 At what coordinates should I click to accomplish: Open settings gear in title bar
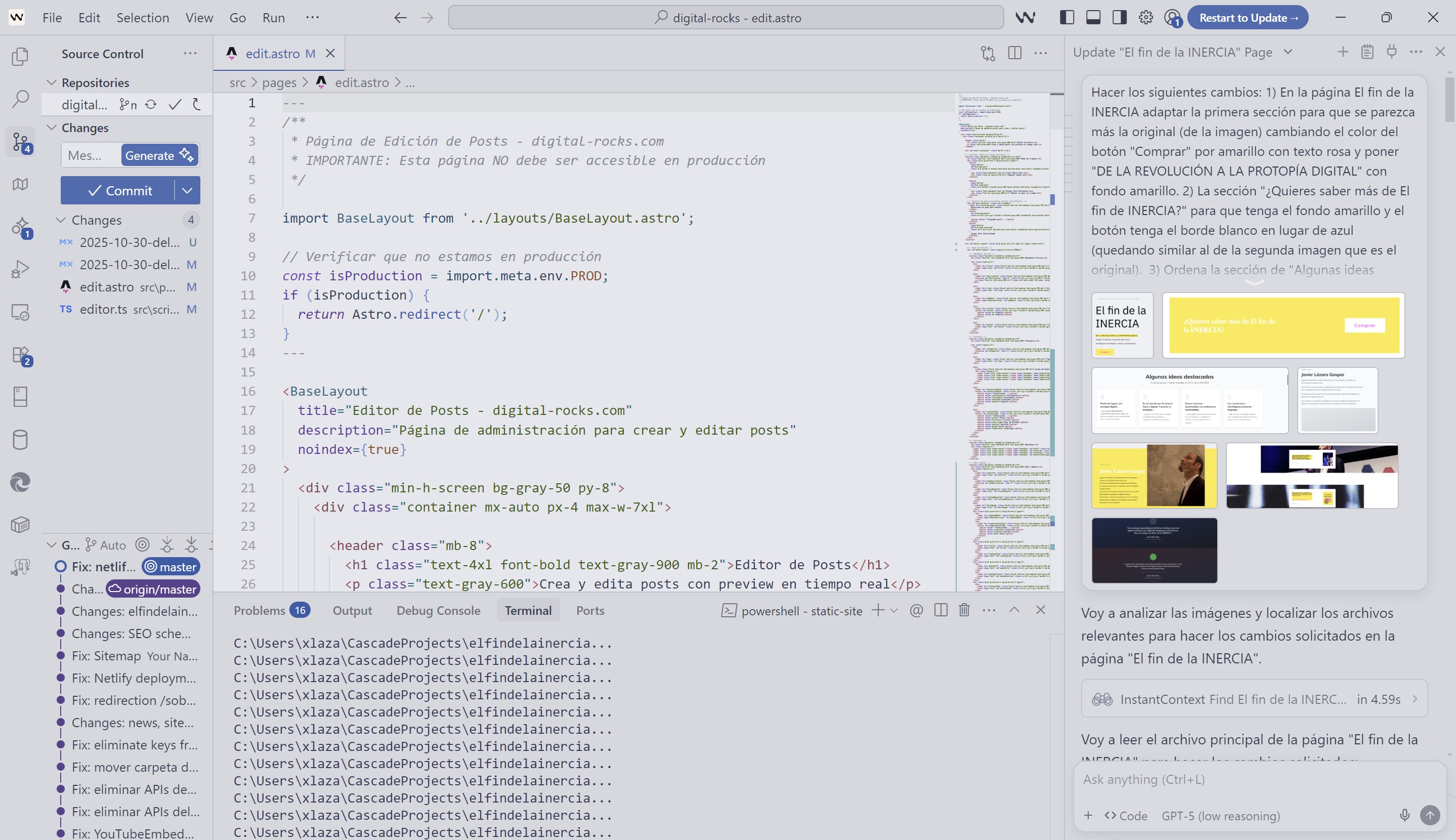(1146, 17)
